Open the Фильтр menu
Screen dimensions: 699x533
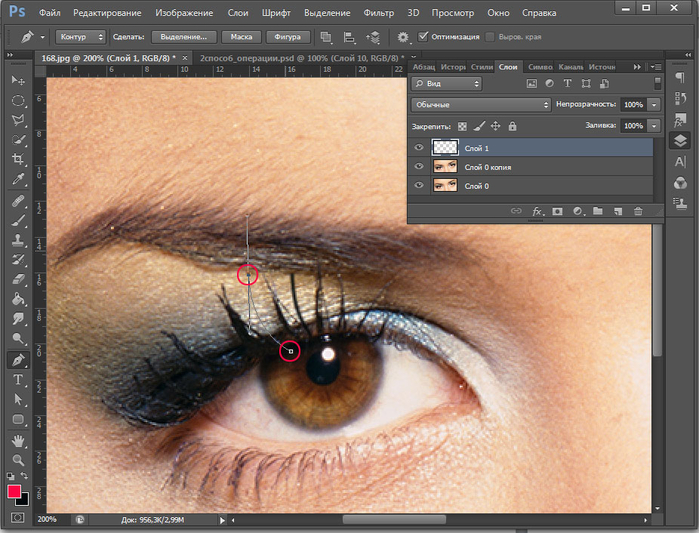(378, 12)
